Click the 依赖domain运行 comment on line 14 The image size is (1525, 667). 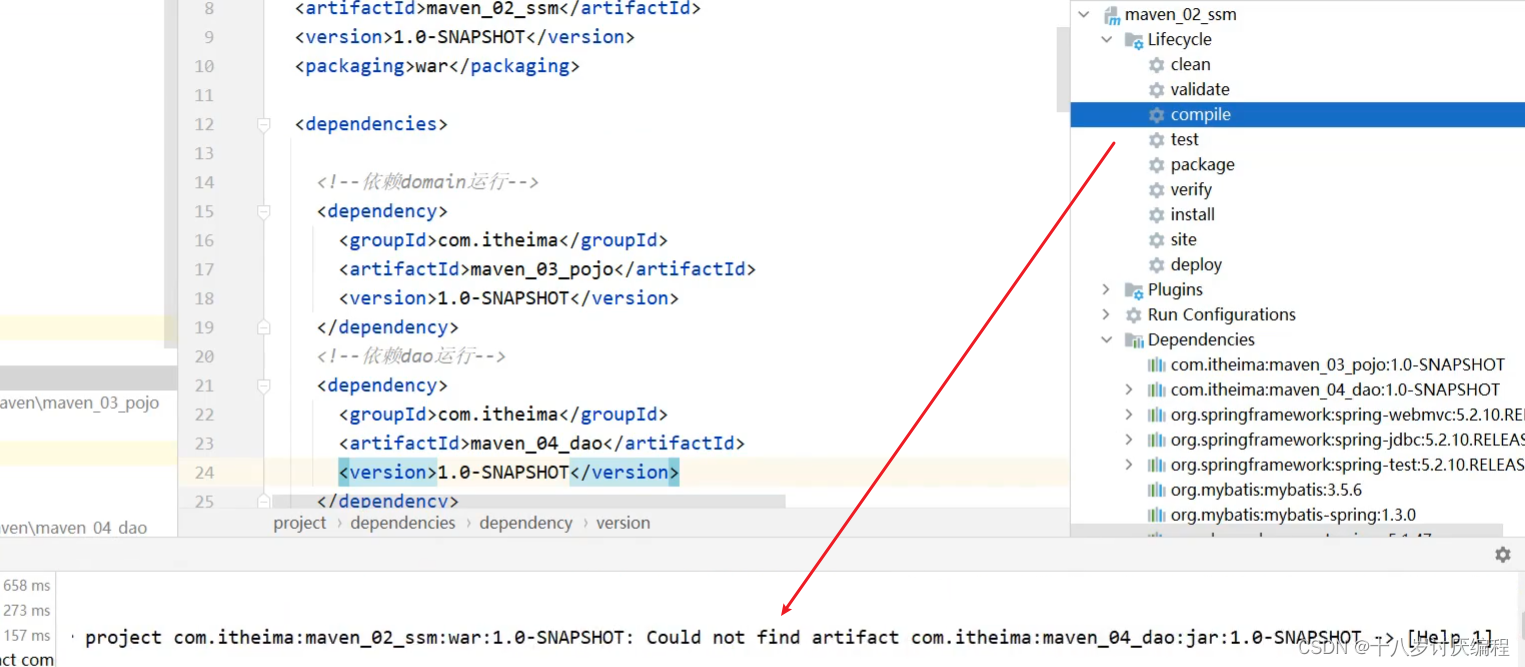click(x=428, y=183)
